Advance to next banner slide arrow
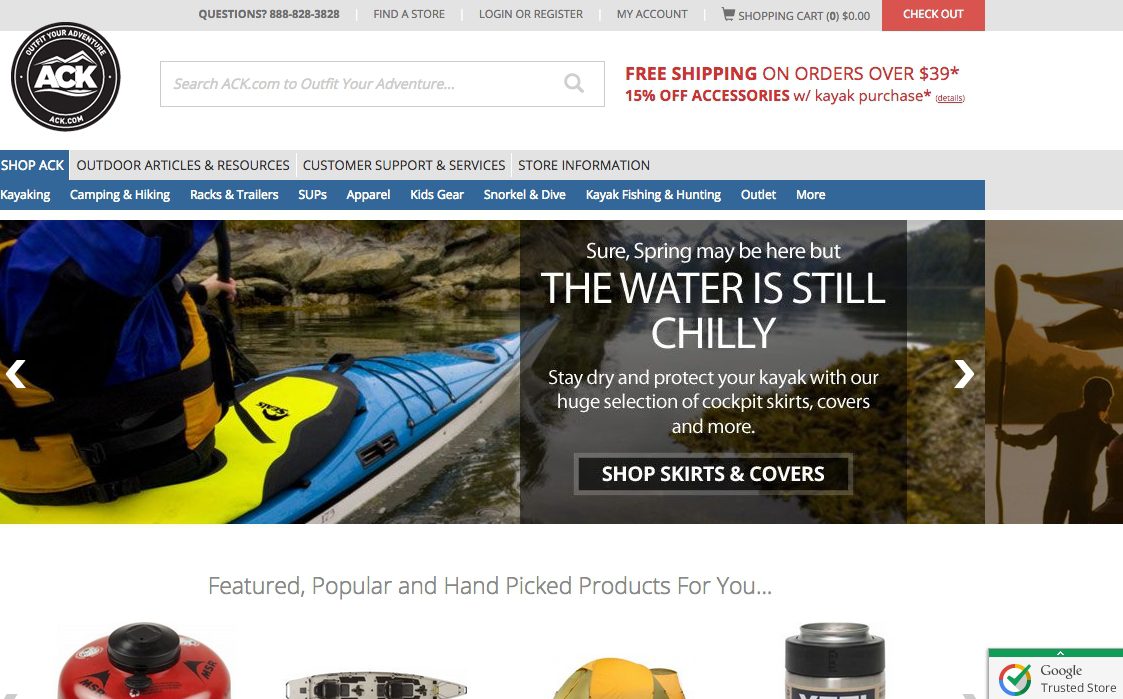This screenshot has width=1123, height=699. (x=964, y=373)
